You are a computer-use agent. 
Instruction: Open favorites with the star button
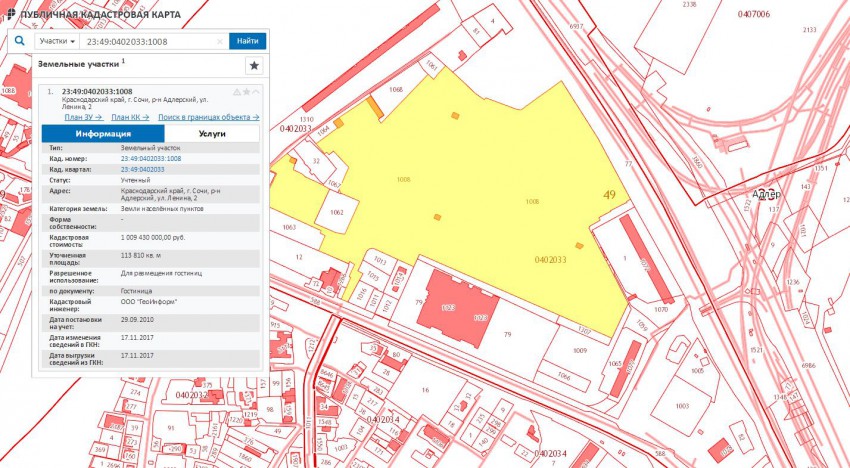click(x=254, y=65)
